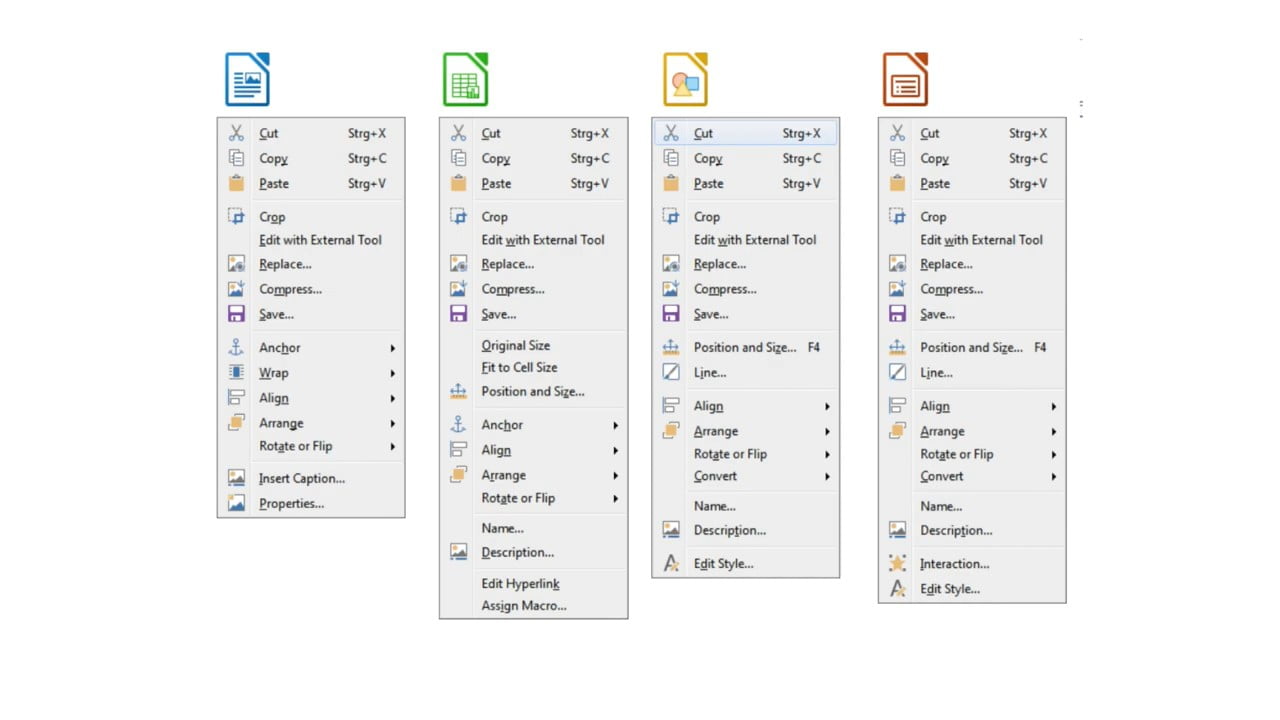Click the Insert Caption icon in Writer menu

236,478
